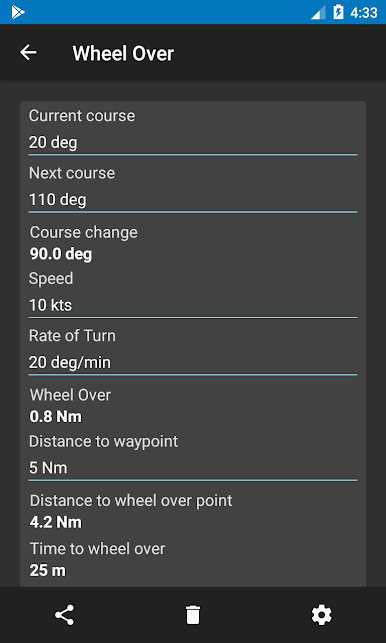Select the Course change 90.0 deg result
Screen dimensions: 386x643
[x=61, y=255]
